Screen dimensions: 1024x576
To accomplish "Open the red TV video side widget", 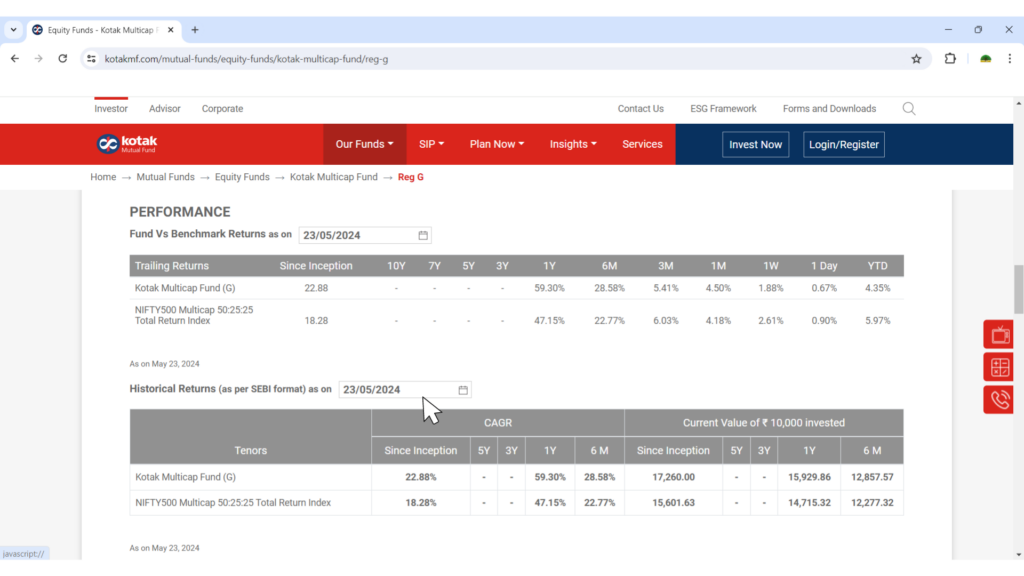I will [999, 334].
